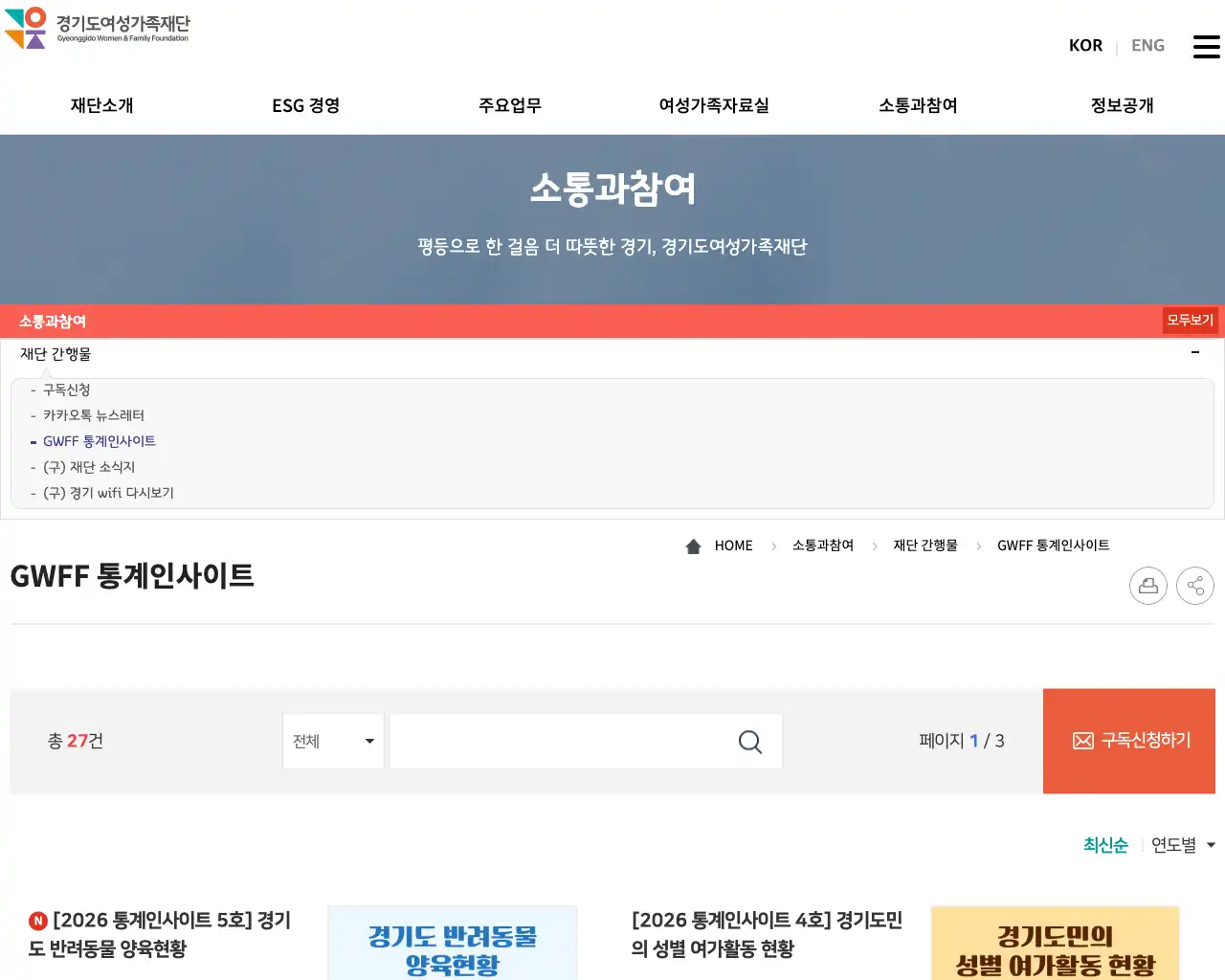Click the print page icon
The image size is (1225, 980).
click(x=1148, y=586)
